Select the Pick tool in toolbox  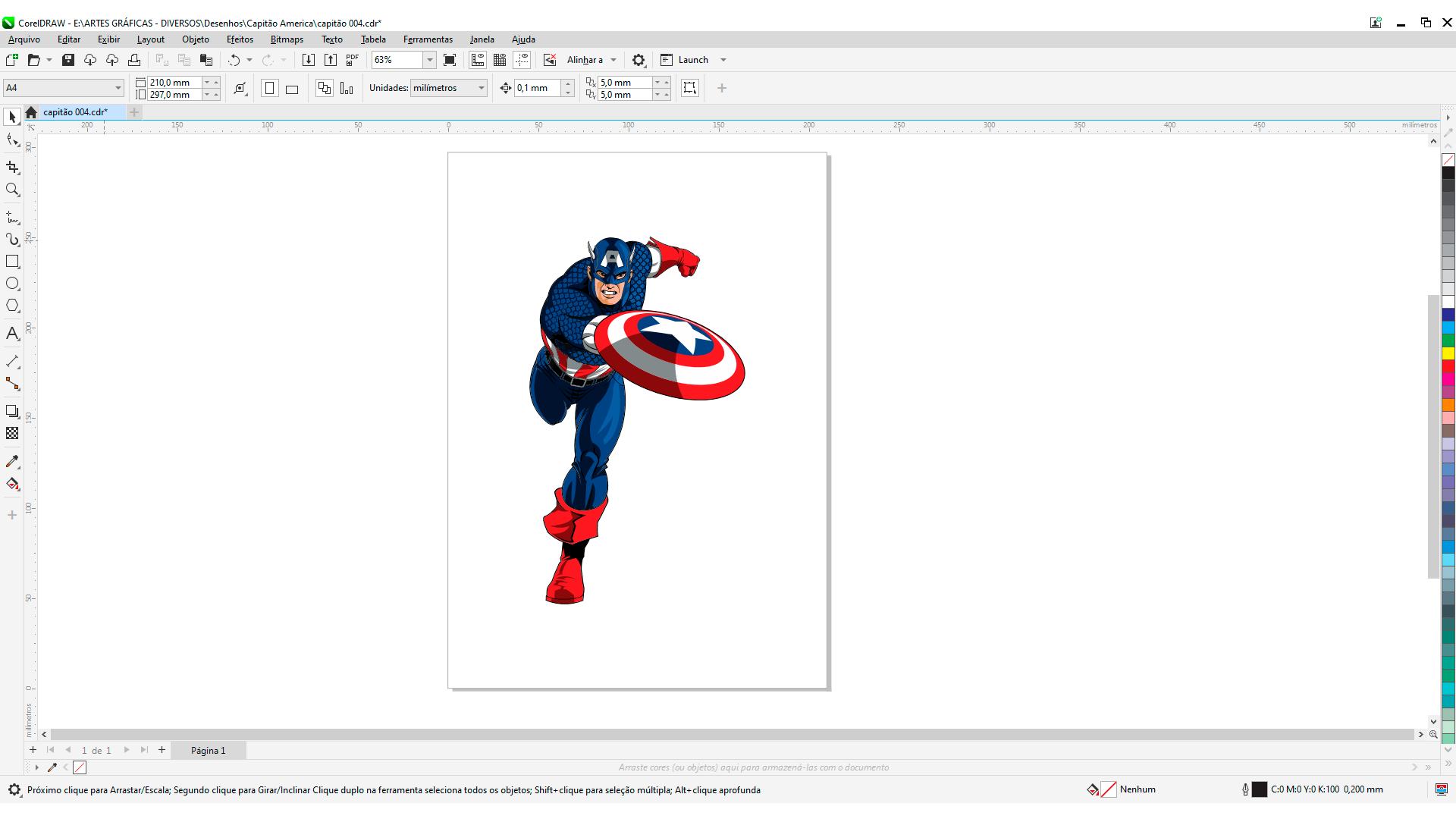(x=12, y=117)
